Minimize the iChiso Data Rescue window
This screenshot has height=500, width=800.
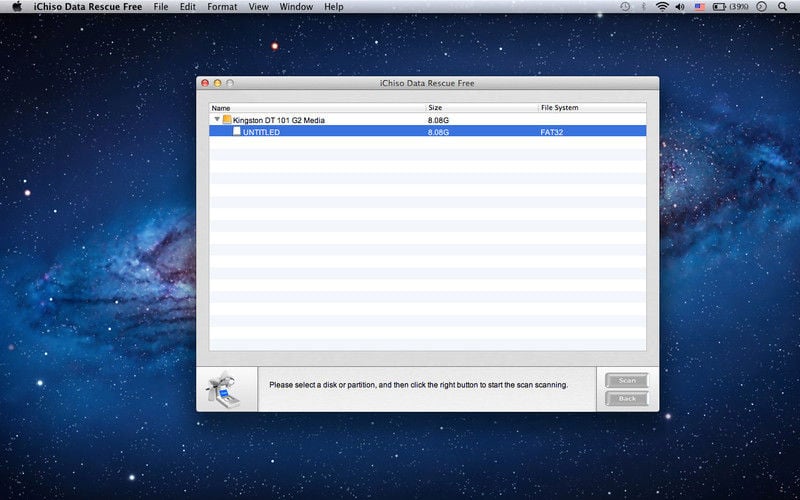click(x=217, y=83)
